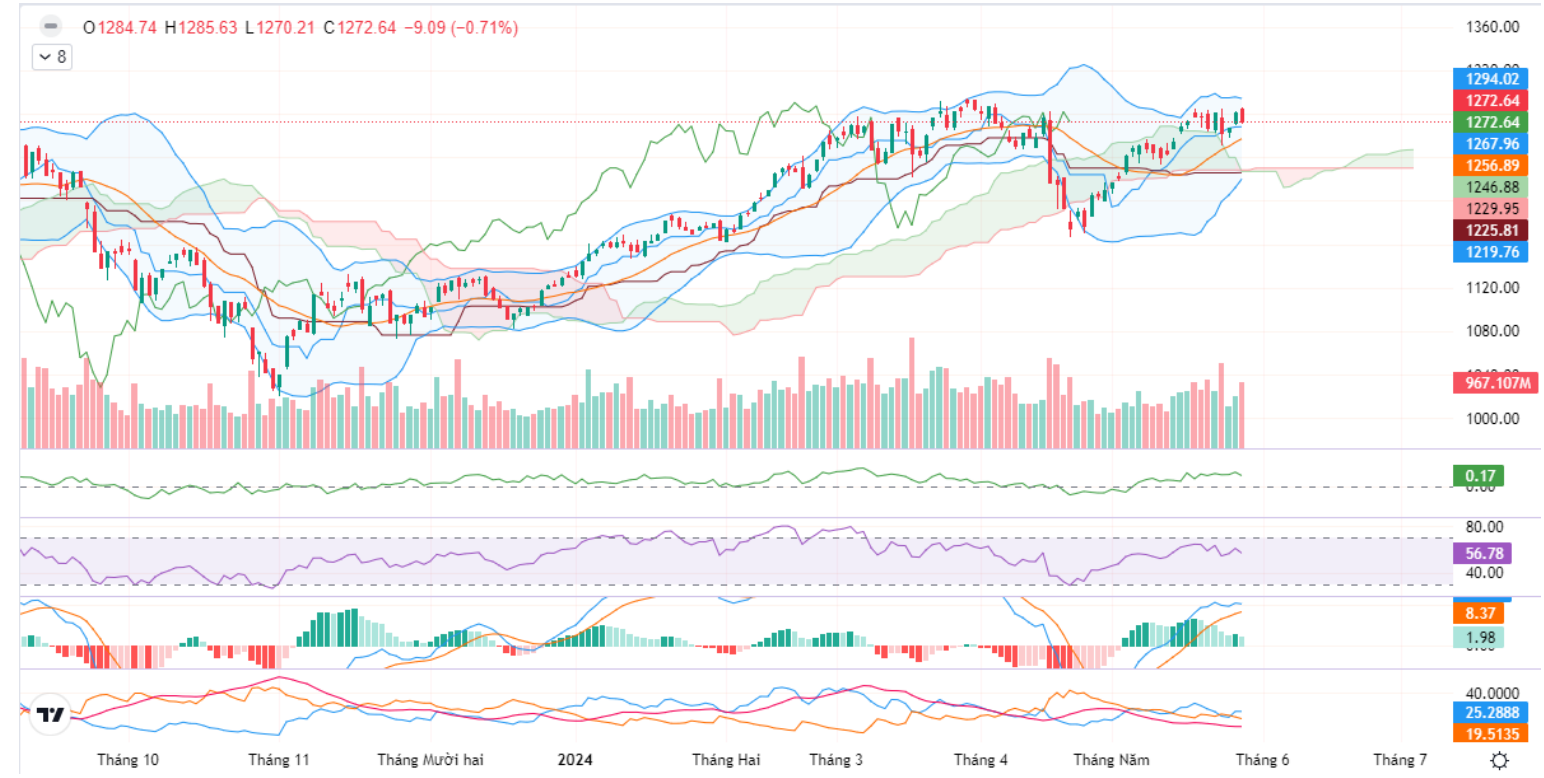This screenshot has width=1544, height=778.
Task: Click the orange 1256.89 moving average label
Action: click(x=1492, y=166)
